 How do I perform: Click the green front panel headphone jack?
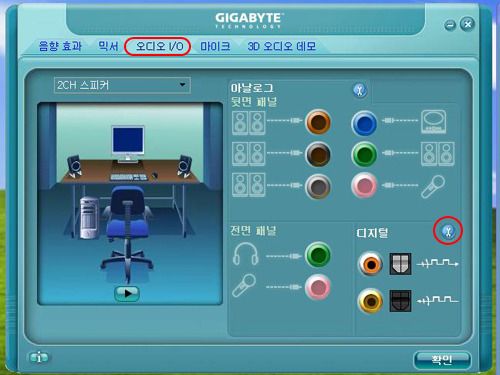tap(318, 255)
